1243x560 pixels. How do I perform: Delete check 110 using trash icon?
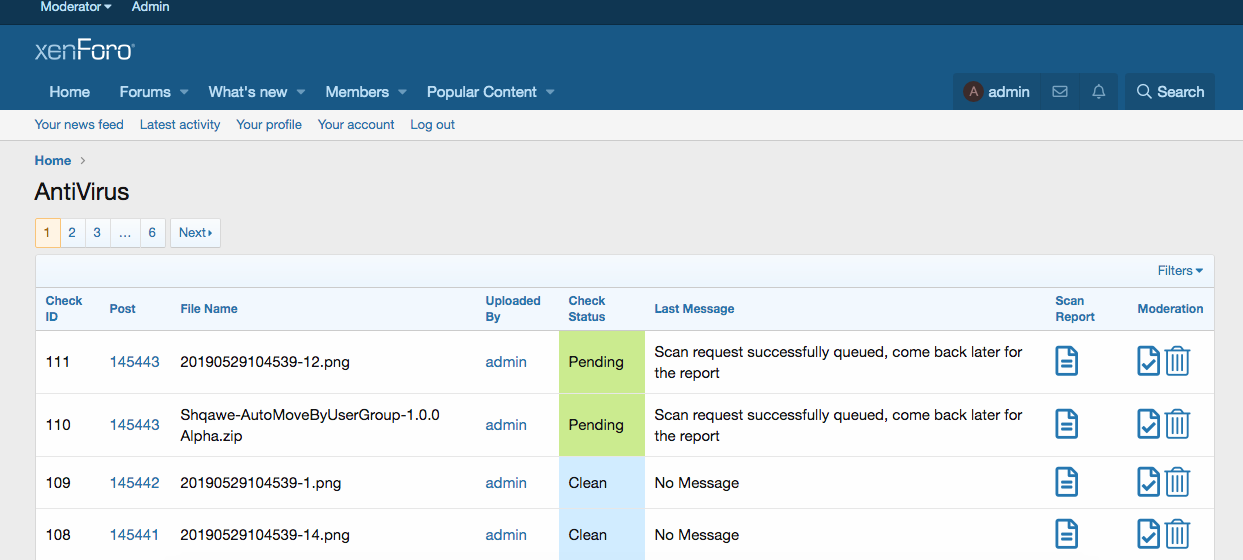tap(1177, 424)
